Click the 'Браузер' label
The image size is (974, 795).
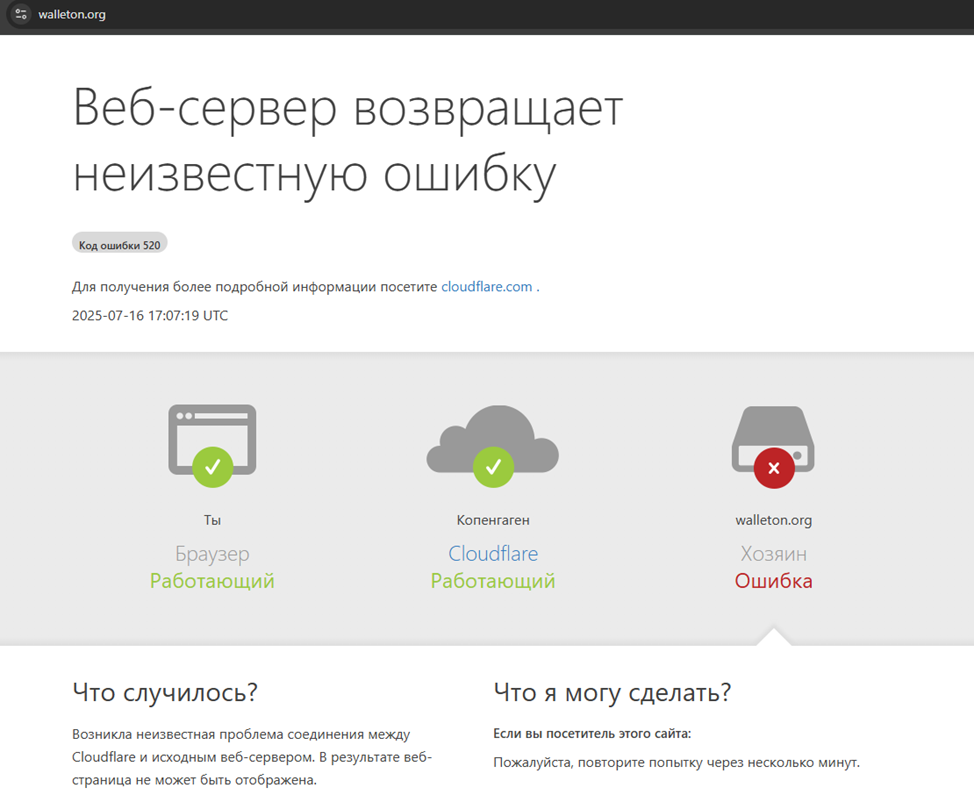pos(212,554)
